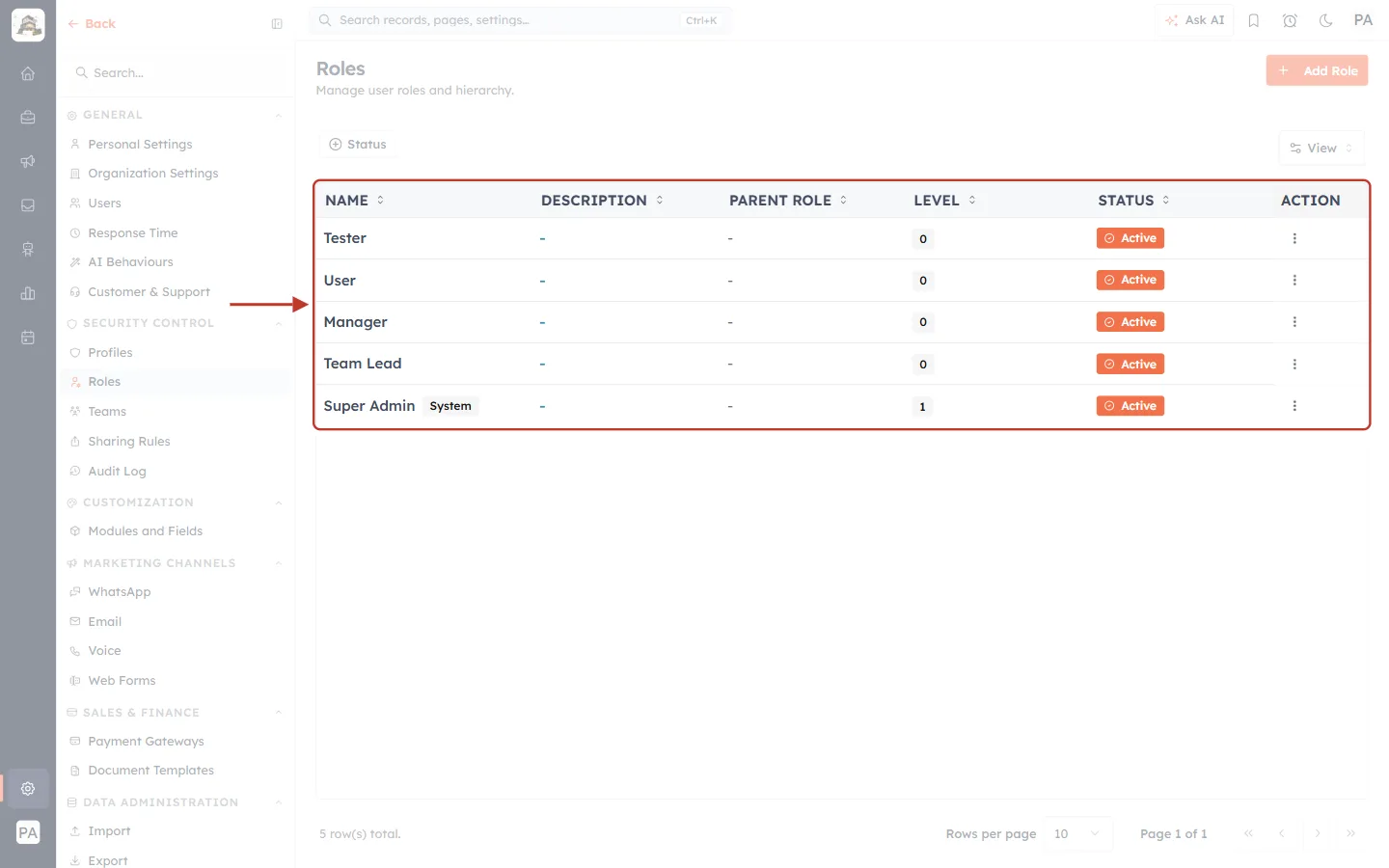Open Sharing Rules in the sidebar
Image resolution: width=1389 pixels, height=868 pixels.
pyautogui.click(x=129, y=442)
